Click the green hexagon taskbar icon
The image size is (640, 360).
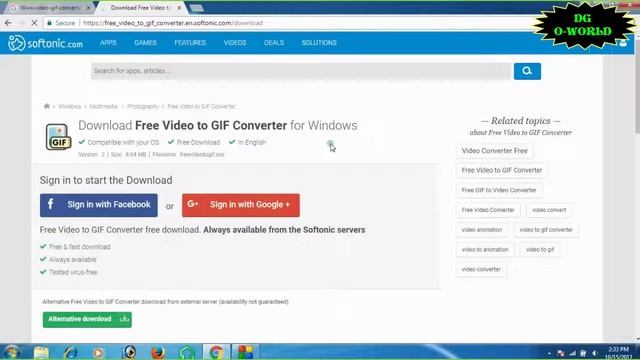point(187,352)
